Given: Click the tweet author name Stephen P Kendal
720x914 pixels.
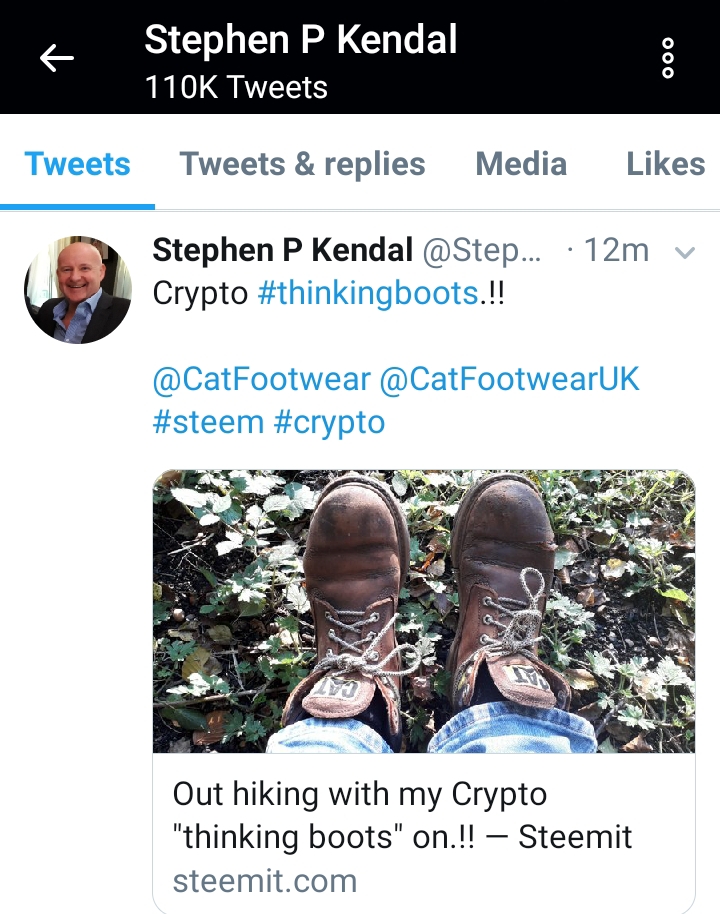Looking at the screenshot, I should click(282, 250).
